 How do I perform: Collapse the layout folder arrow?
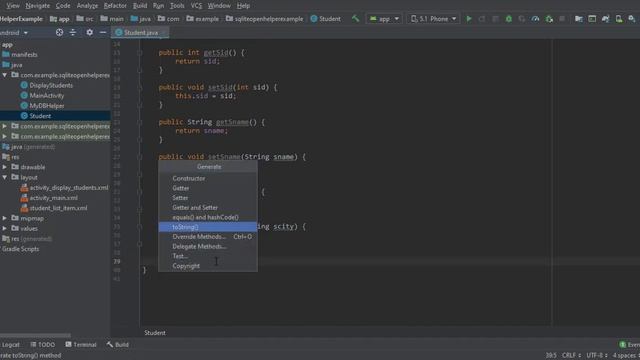(4, 177)
